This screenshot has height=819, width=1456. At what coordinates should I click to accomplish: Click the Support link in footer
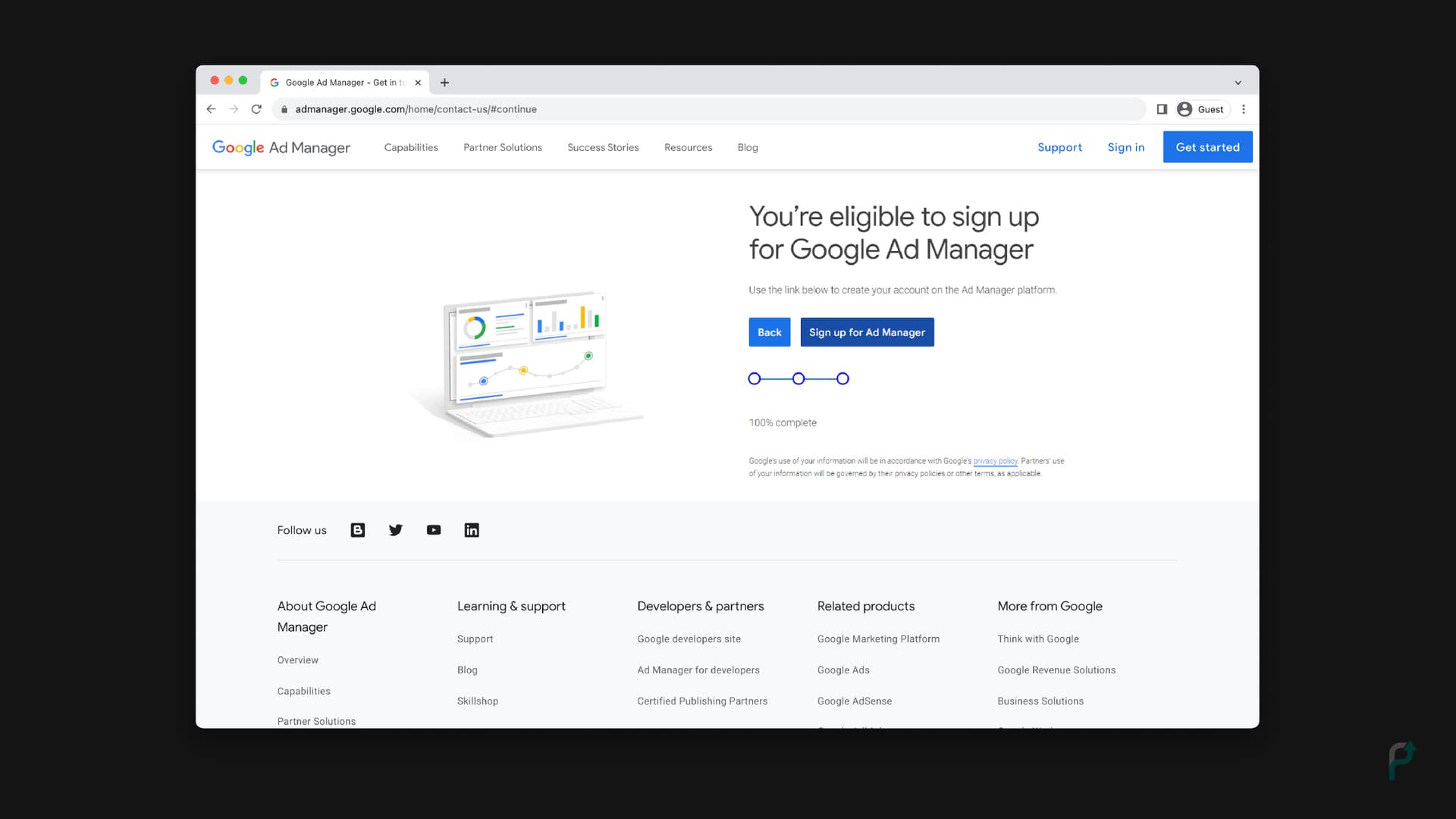474,639
